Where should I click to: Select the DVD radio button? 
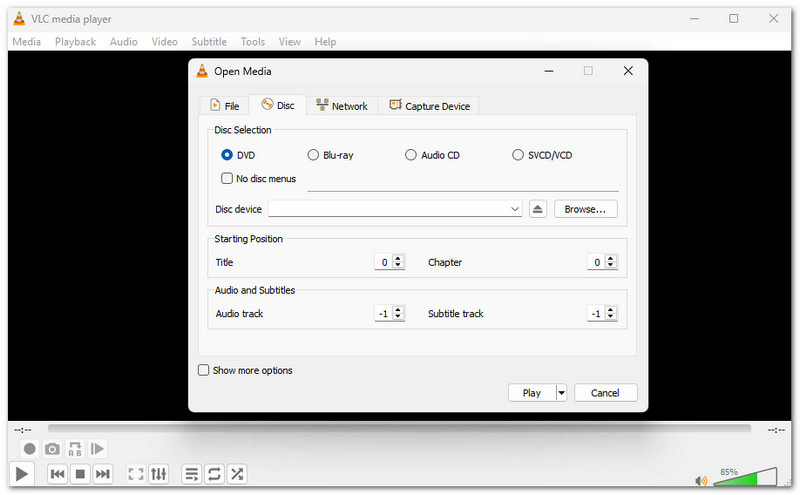point(227,155)
